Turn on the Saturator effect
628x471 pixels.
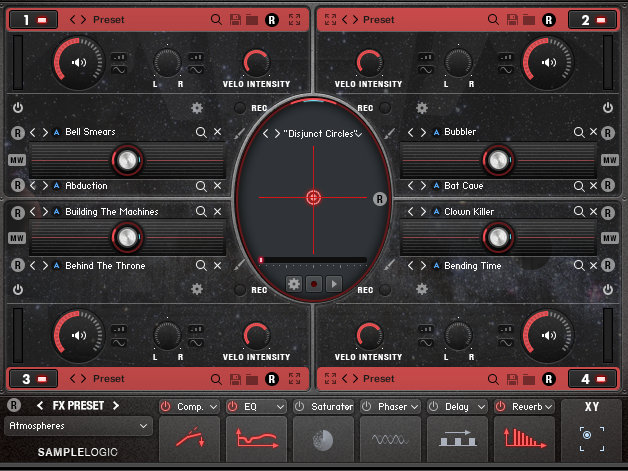tap(299, 407)
